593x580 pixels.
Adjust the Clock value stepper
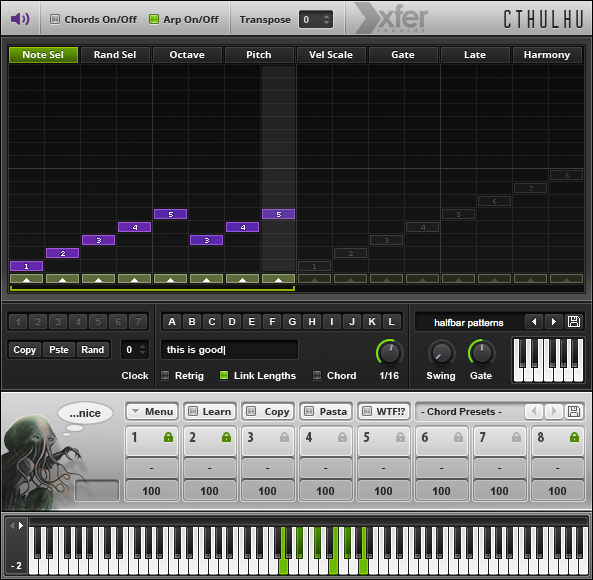143,349
